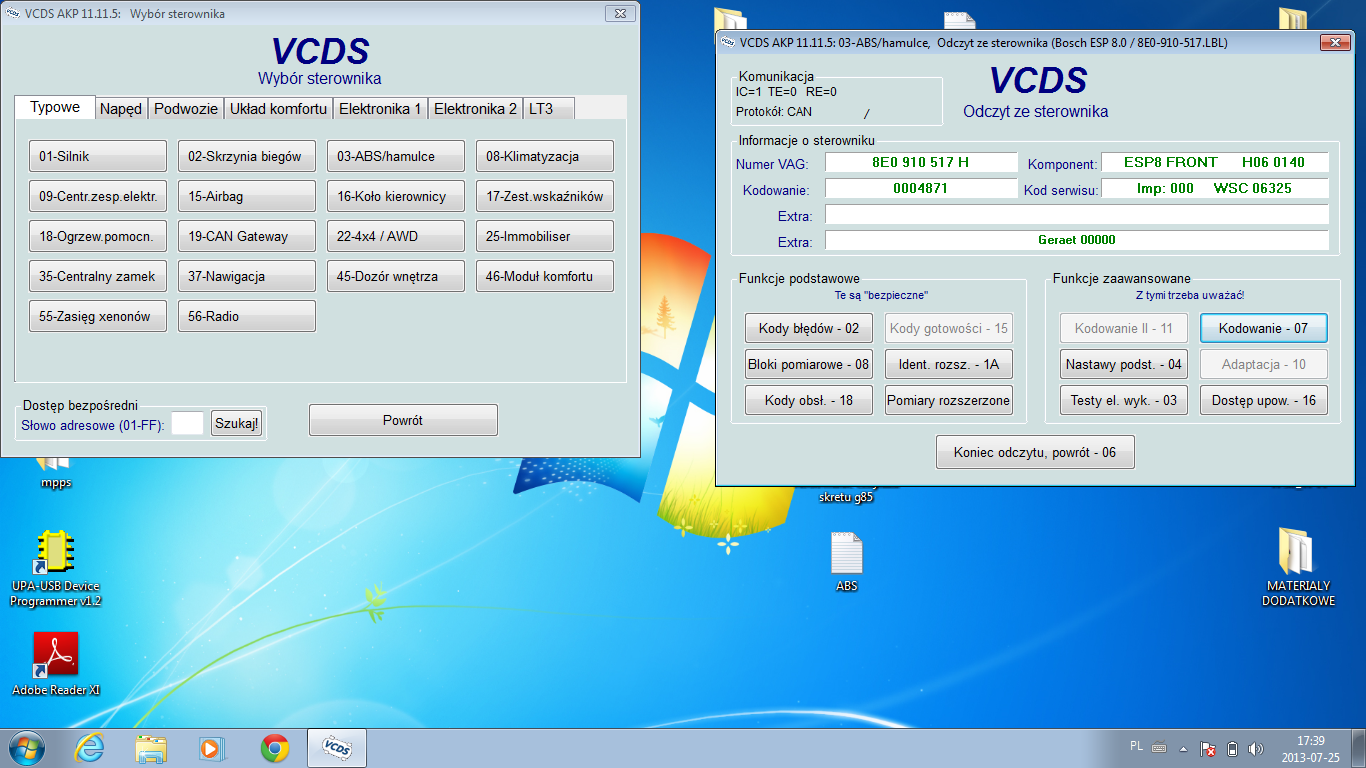Select the 01-Silnik controller
The width and height of the screenshot is (1366, 768).
98,156
